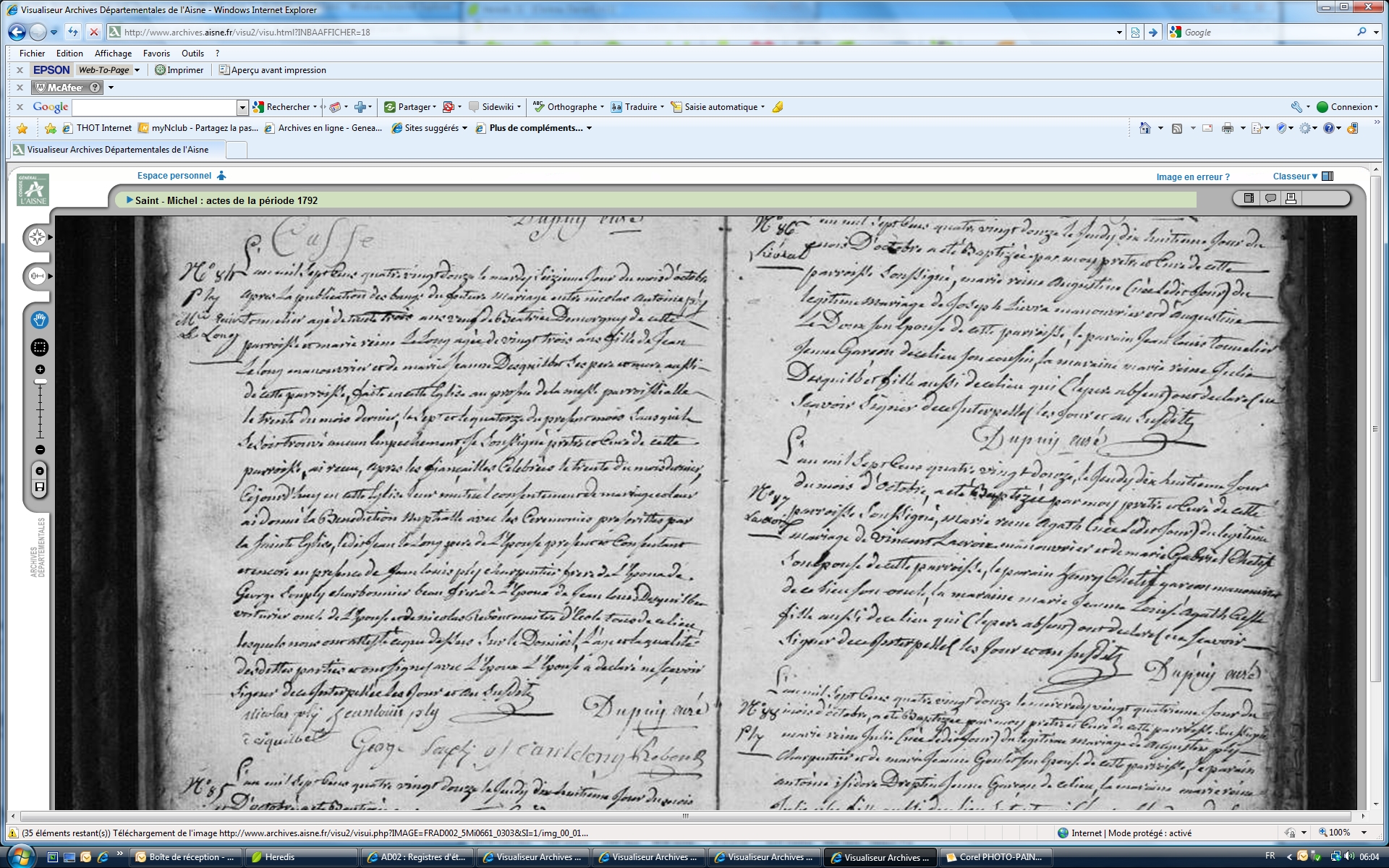Open the comment speech bubble icon
This screenshot has width=1389, height=868.
point(1270,198)
